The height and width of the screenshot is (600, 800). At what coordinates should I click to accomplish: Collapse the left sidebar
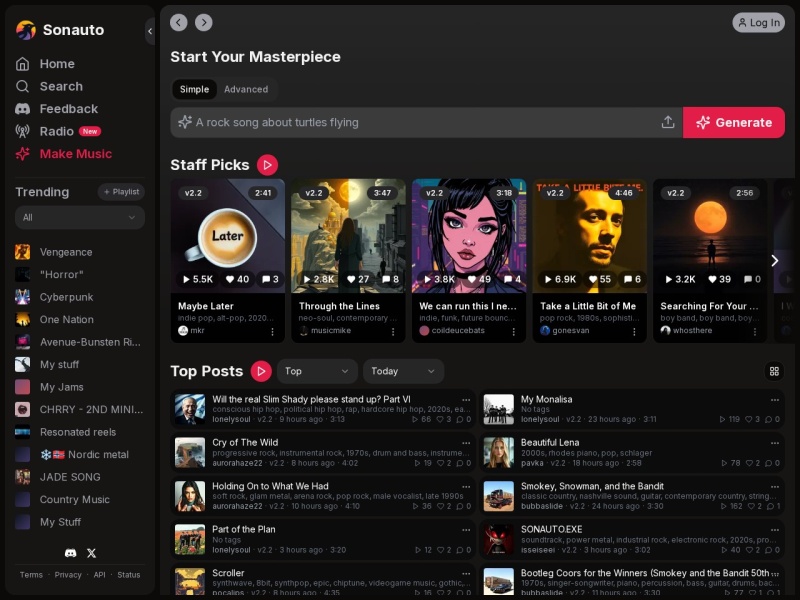150,31
